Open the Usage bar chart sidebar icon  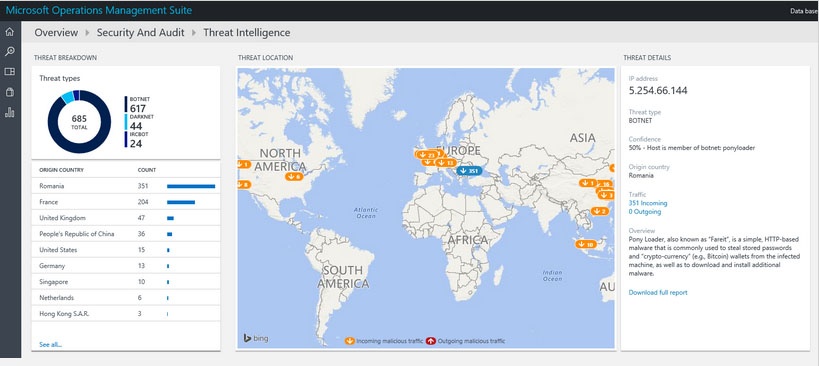[9, 112]
